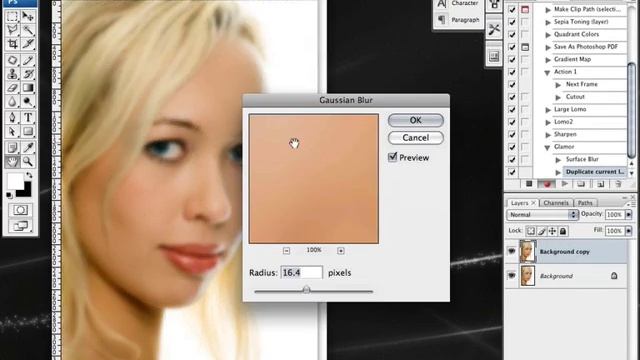640x360 pixels.
Task: Delete the selected action
Action: 618,184
